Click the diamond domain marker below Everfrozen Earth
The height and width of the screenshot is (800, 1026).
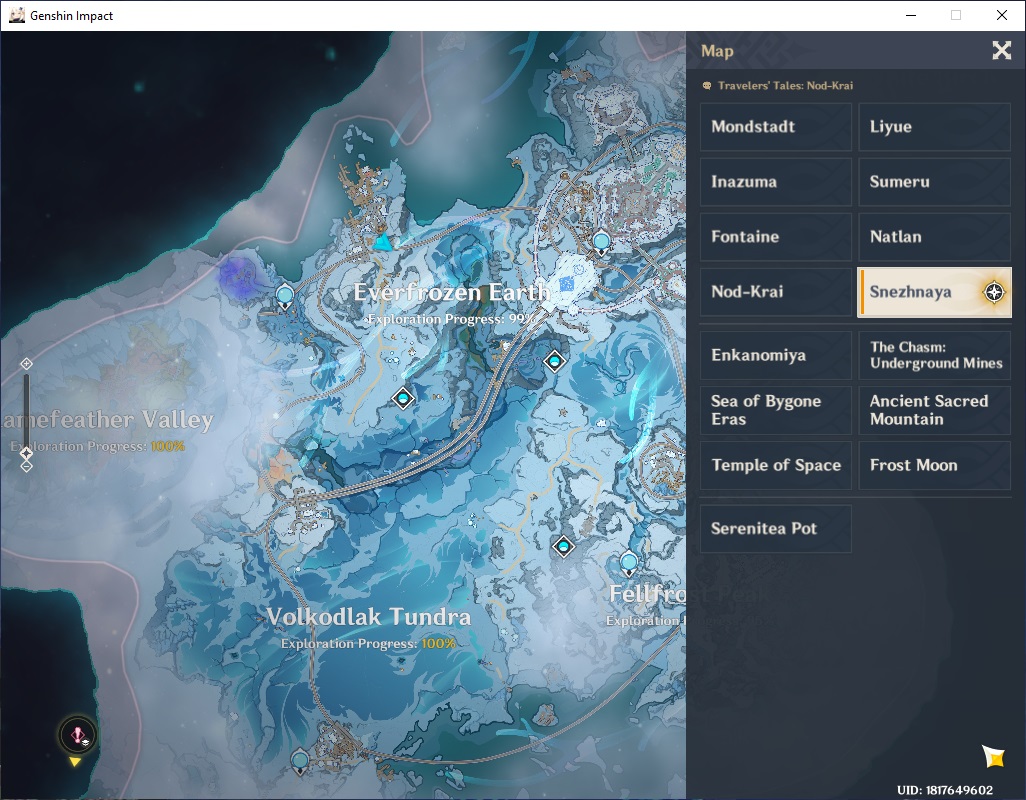coord(403,398)
